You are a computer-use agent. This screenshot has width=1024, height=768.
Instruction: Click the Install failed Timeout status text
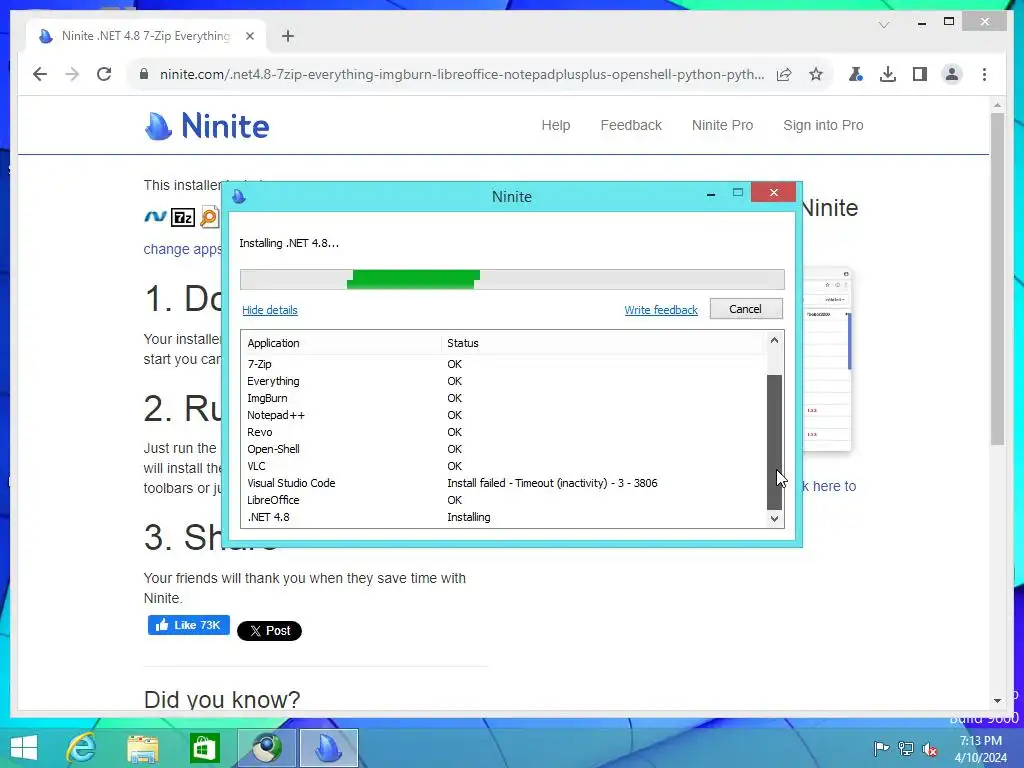coord(552,483)
